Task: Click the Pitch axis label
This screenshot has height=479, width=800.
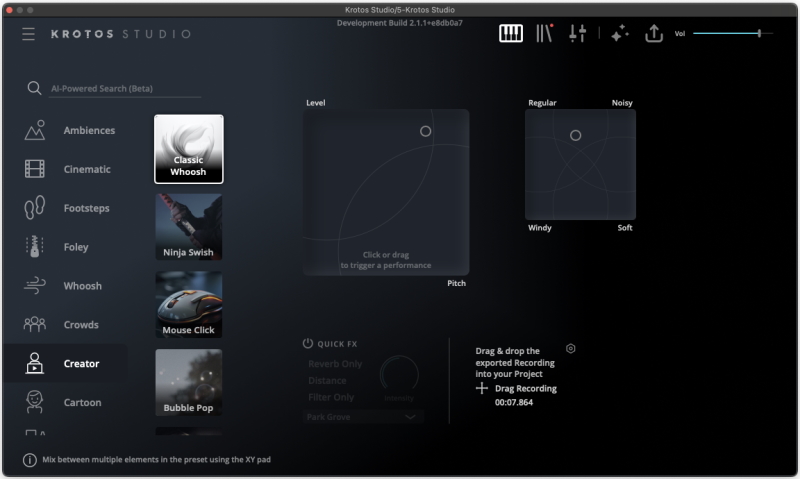Action: coord(457,283)
